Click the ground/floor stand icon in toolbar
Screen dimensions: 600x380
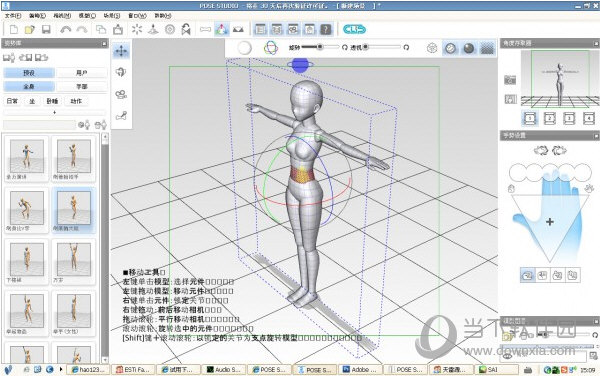point(153,29)
